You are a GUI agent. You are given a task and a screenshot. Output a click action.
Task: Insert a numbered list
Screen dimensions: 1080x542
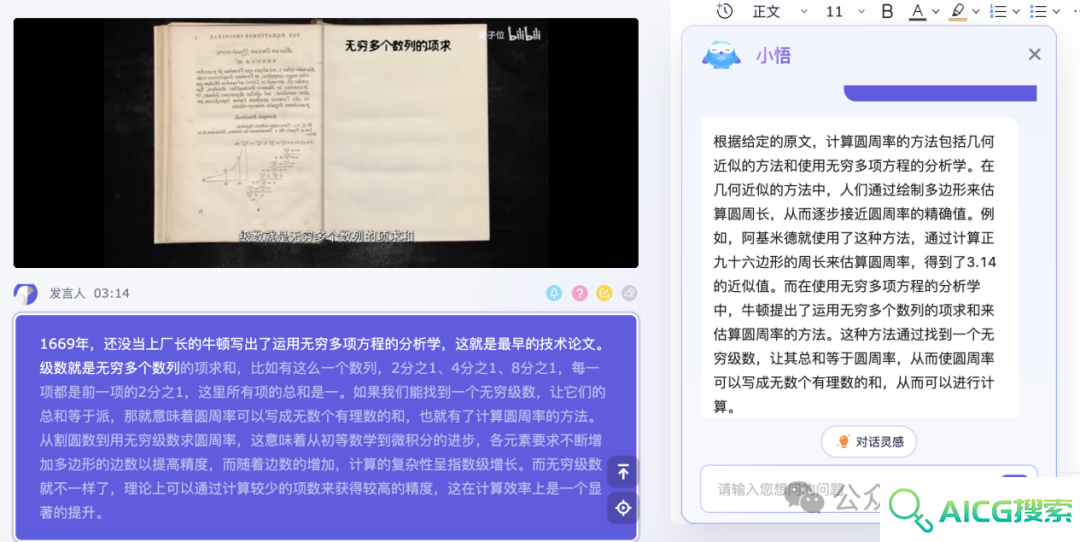click(997, 11)
